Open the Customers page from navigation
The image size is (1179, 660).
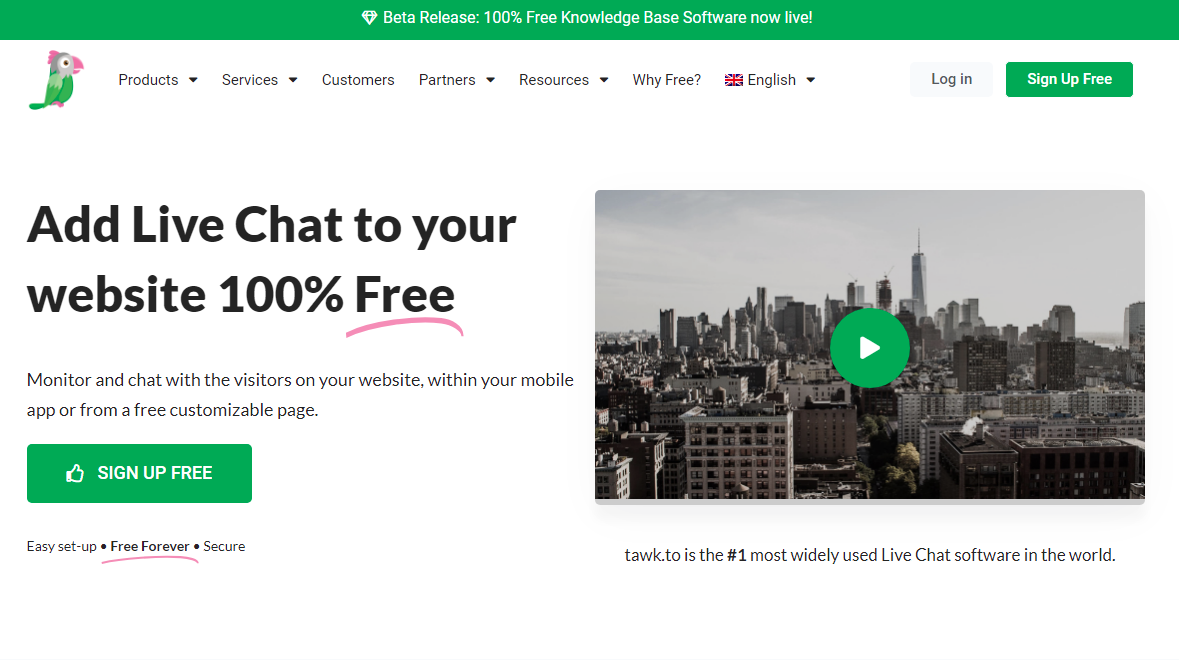(358, 80)
